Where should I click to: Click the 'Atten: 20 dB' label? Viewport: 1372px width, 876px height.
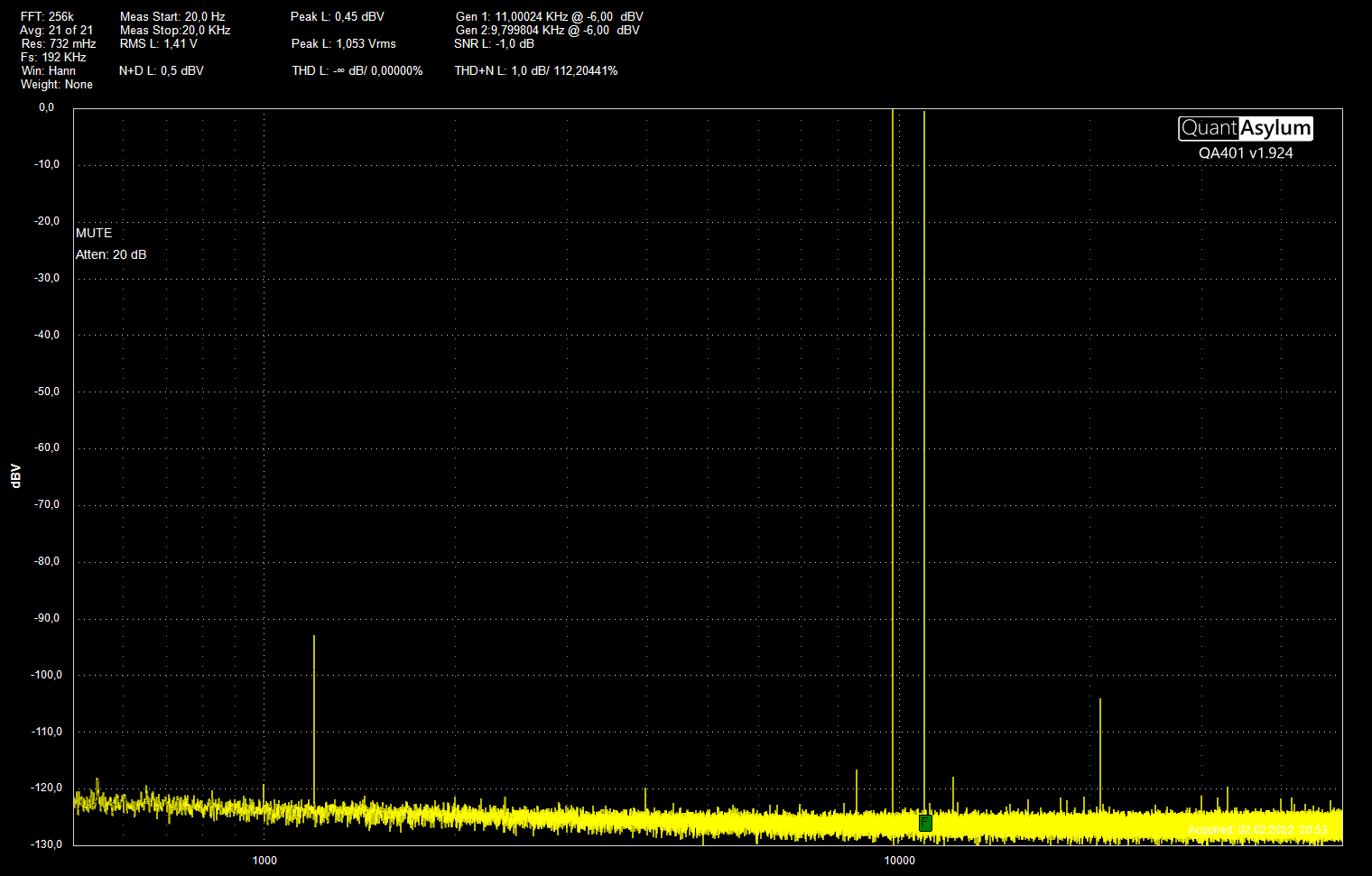(x=111, y=255)
